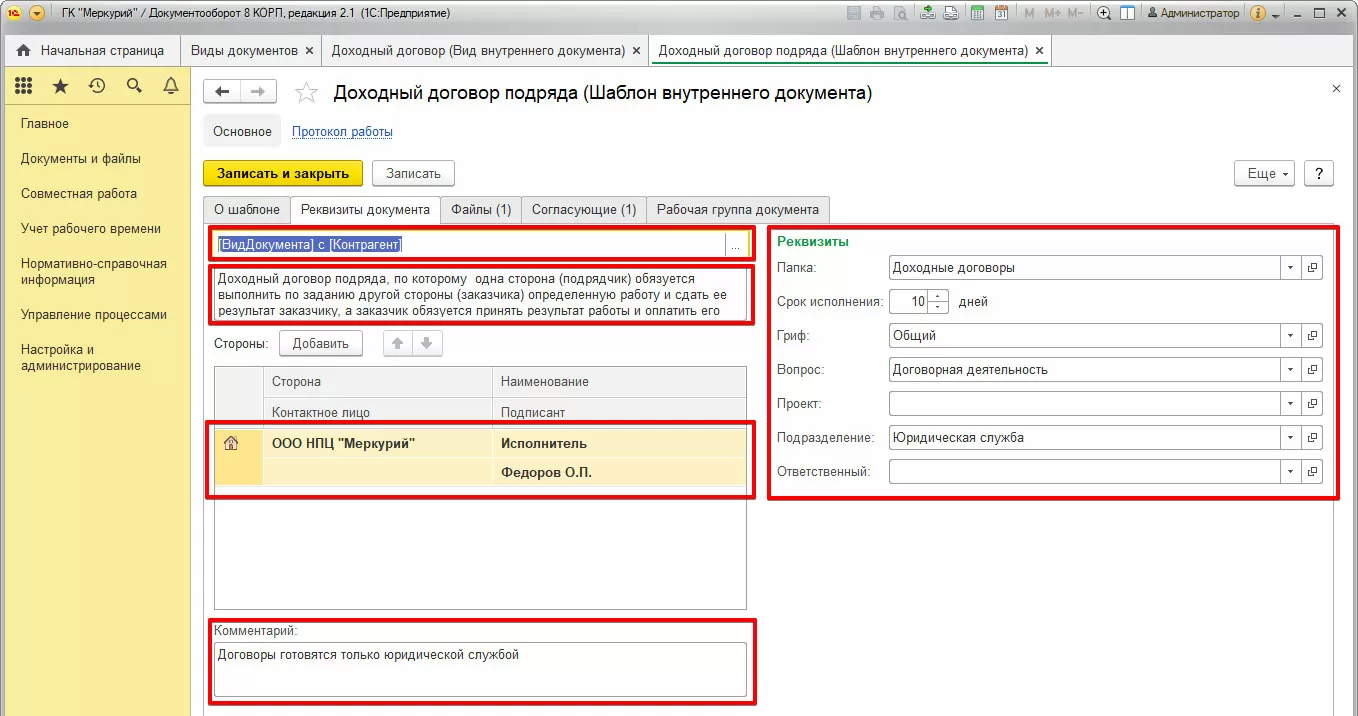The height and width of the screenshot is (716, 1358).
Task: Increase Срок исполнения with the stepper arrows
Action: point(938,296)
